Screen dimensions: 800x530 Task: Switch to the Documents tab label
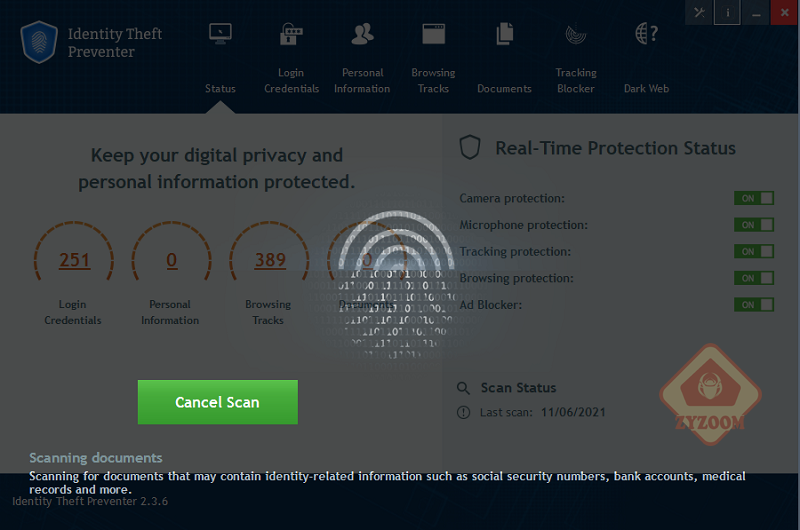click(505, 88)
